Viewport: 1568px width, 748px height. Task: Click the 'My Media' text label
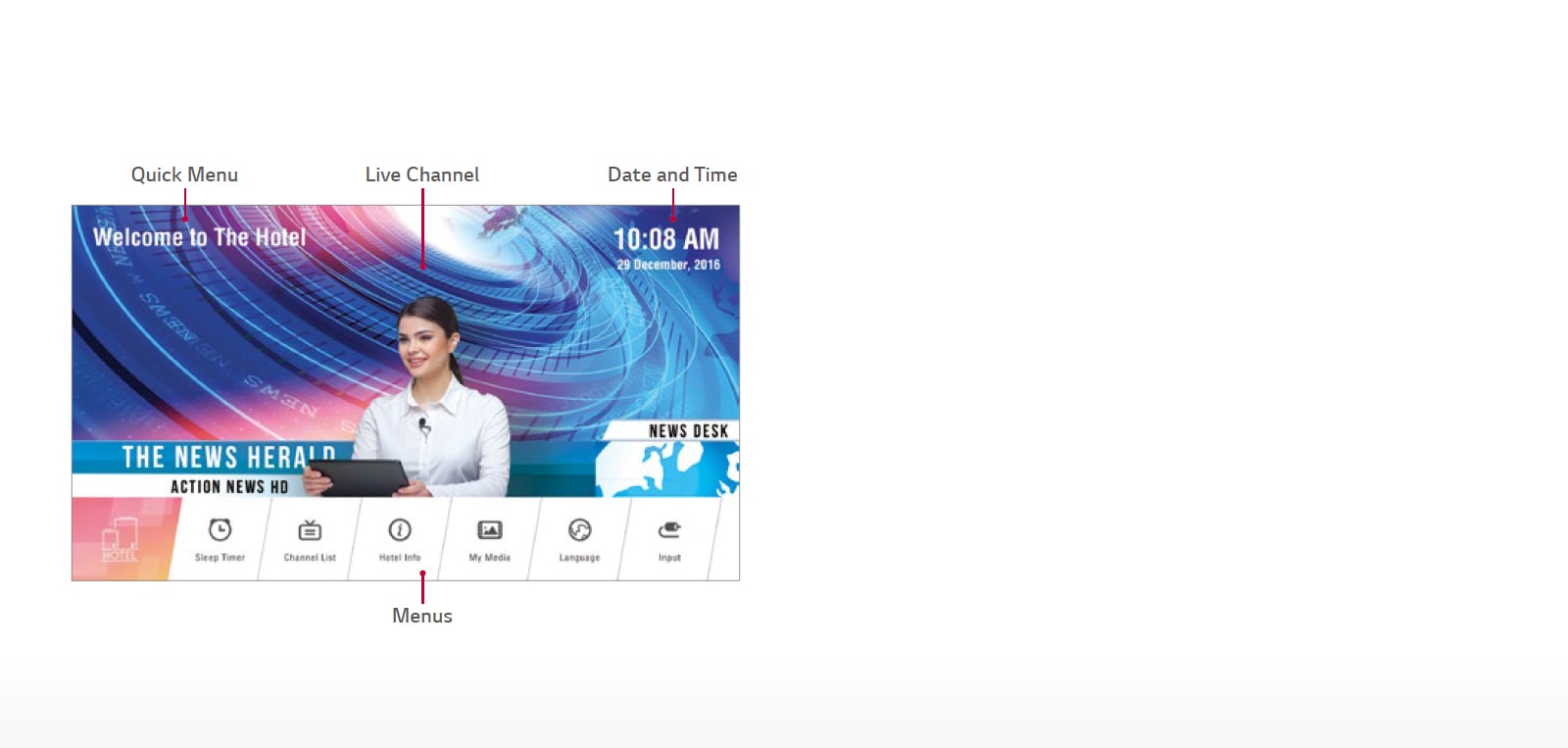(x=489, y=558)
